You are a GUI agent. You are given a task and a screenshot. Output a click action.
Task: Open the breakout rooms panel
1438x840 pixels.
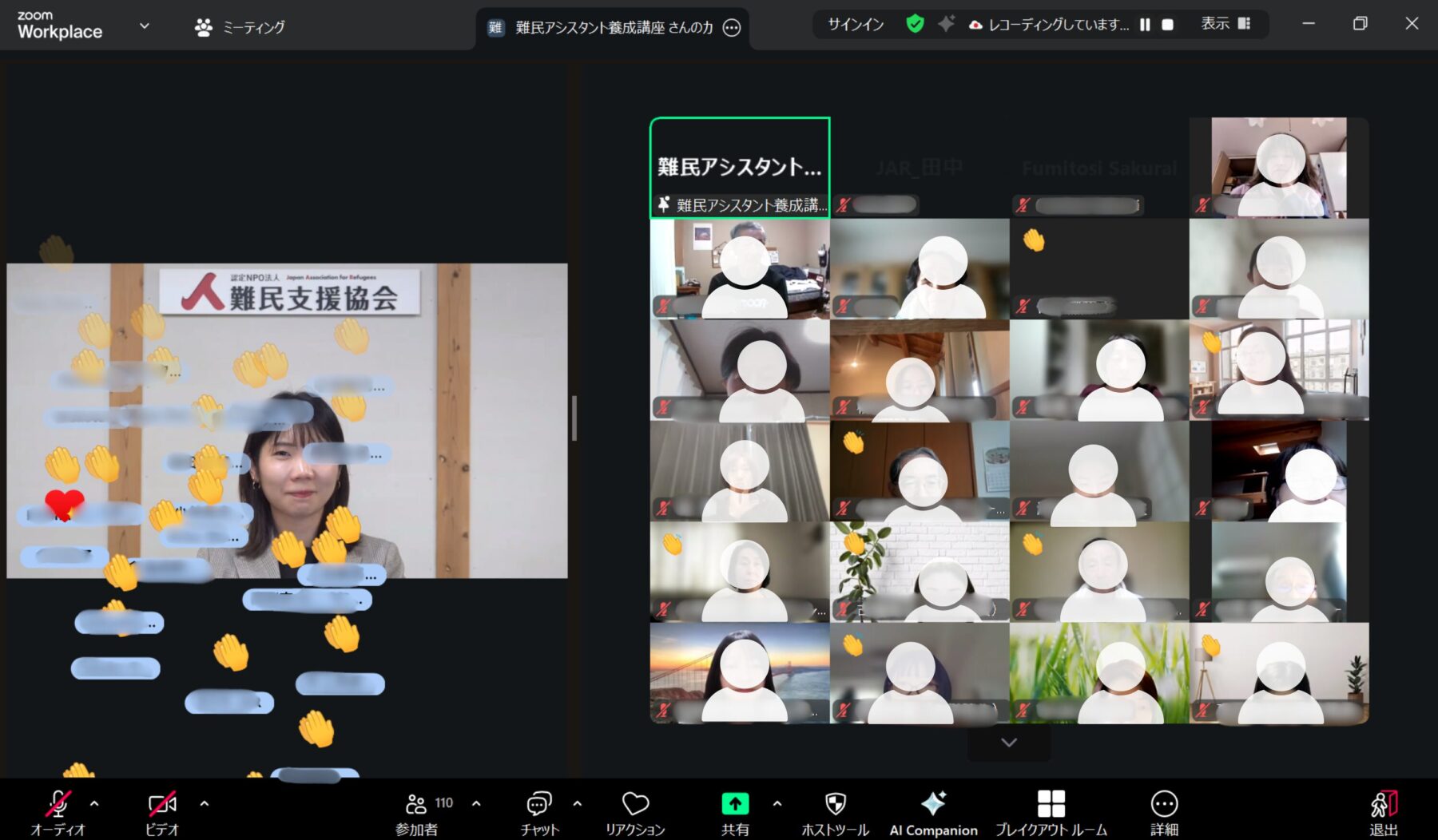click(1051, 810)
